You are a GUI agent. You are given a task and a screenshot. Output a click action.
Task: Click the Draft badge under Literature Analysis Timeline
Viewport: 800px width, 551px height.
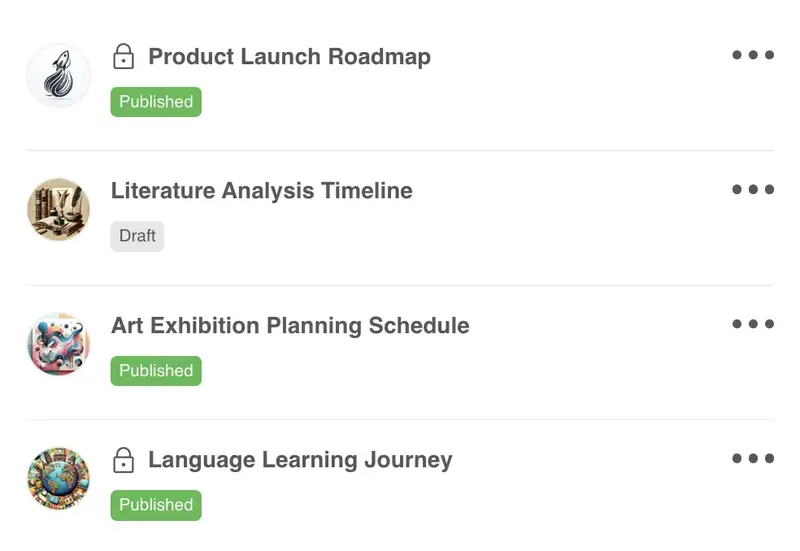[x=137, y=236]
